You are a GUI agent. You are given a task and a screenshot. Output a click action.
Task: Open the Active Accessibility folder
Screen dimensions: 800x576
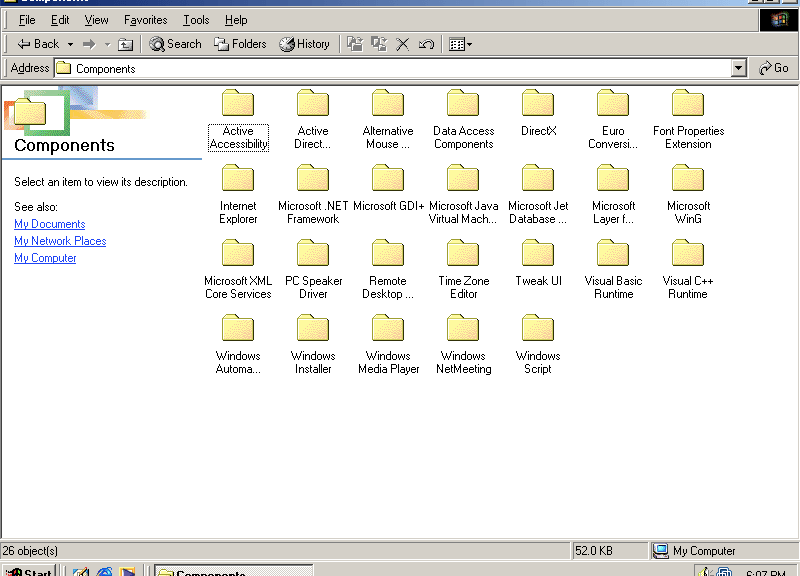(238, 120)
